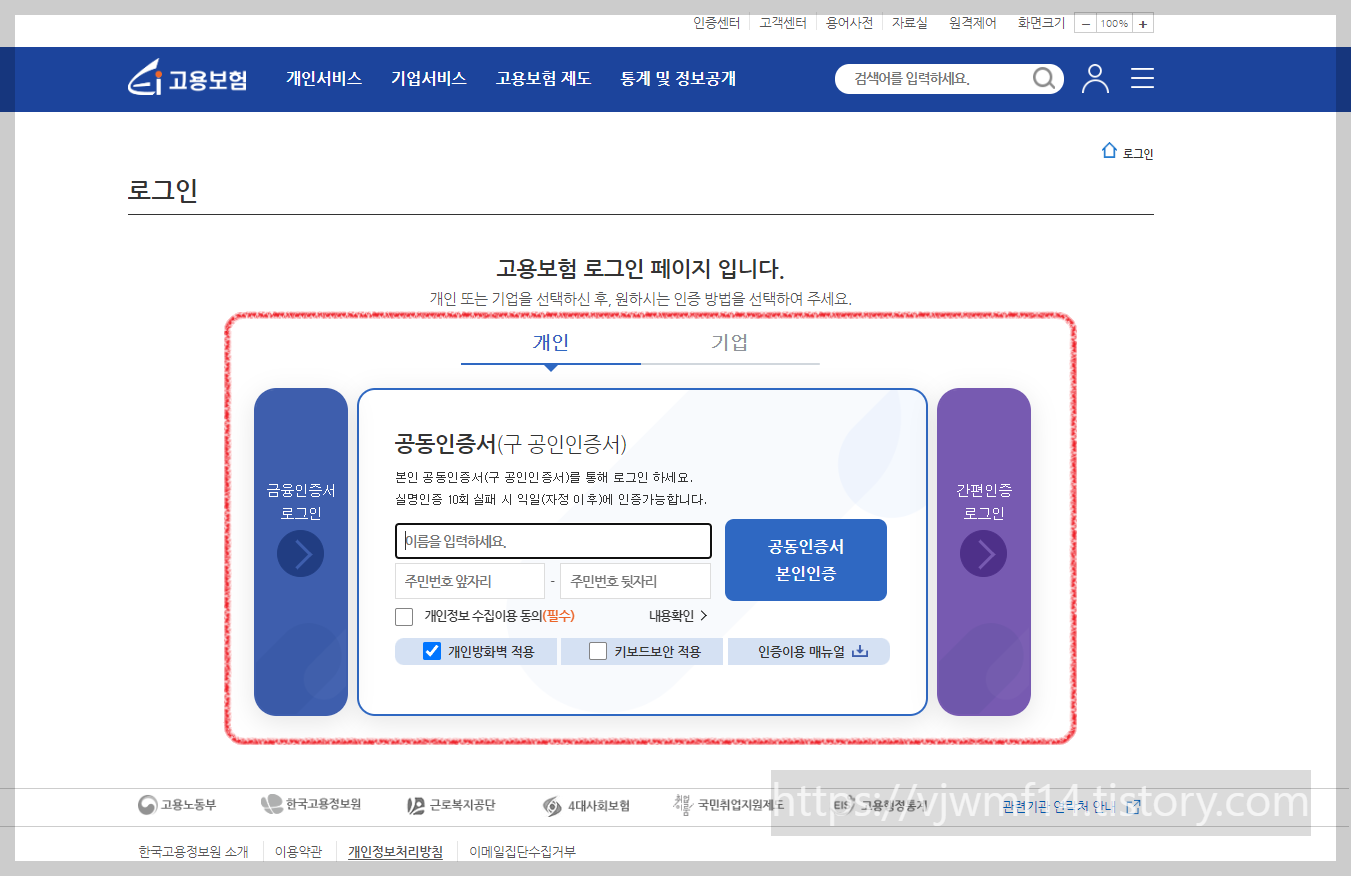The width and height of the screenshot is (1351, 876).
Task: Uncheck 개인방화벽 적용 checkbox
Action: (432, 651)
